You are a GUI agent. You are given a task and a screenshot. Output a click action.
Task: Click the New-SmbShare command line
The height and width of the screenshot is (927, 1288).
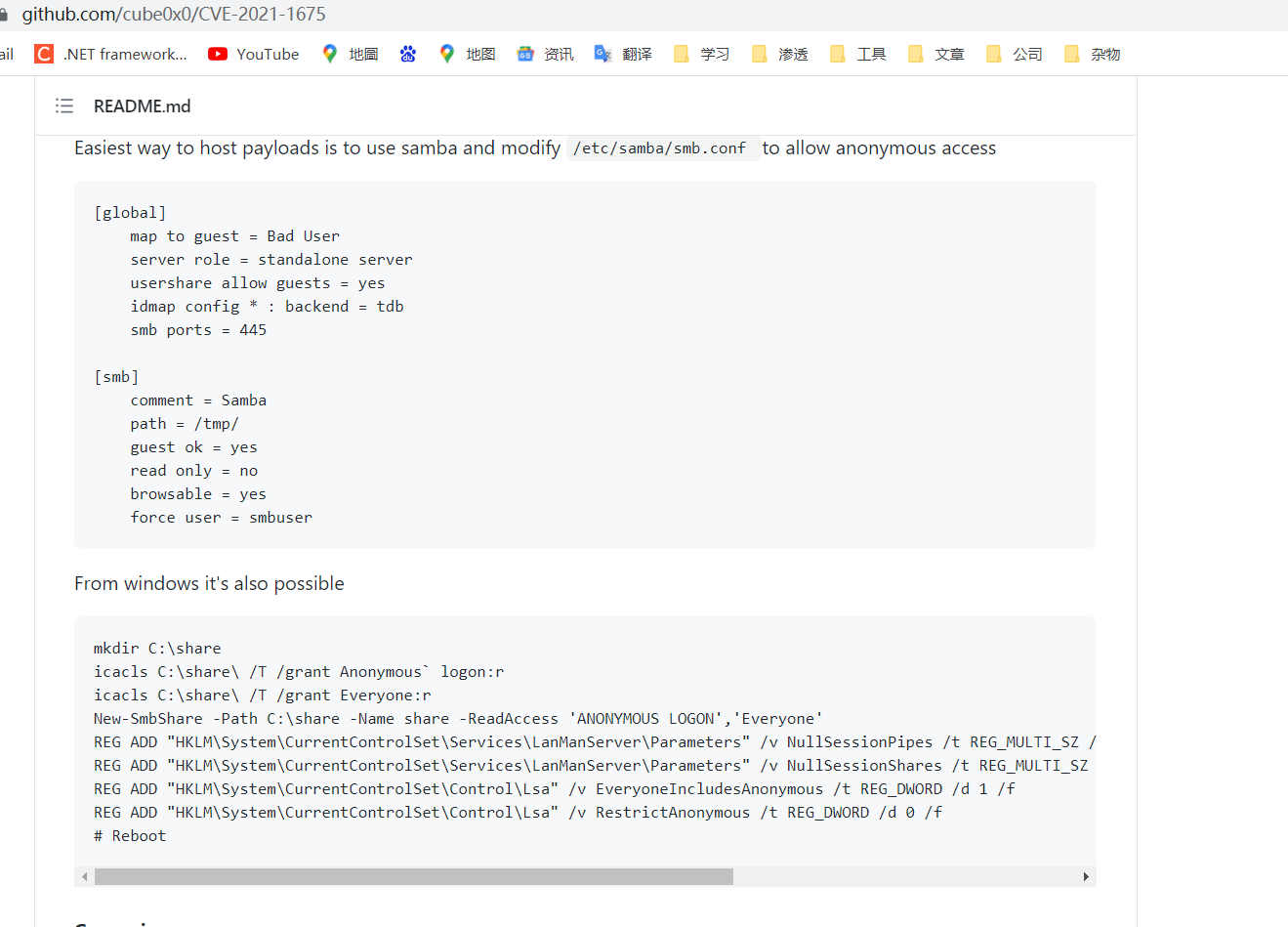click(x=458, y=718)
